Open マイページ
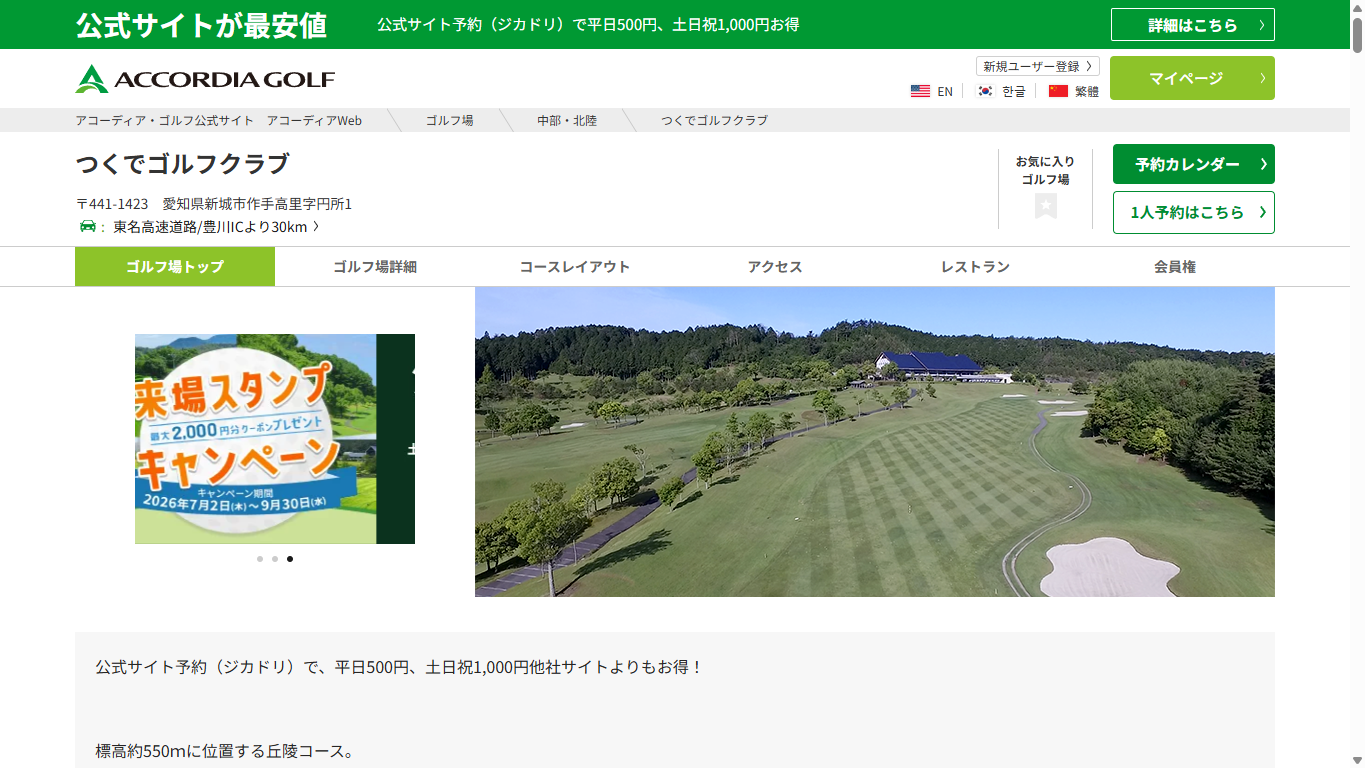The width and height of the screenshot is (1365, 768). coord(1192,78)
